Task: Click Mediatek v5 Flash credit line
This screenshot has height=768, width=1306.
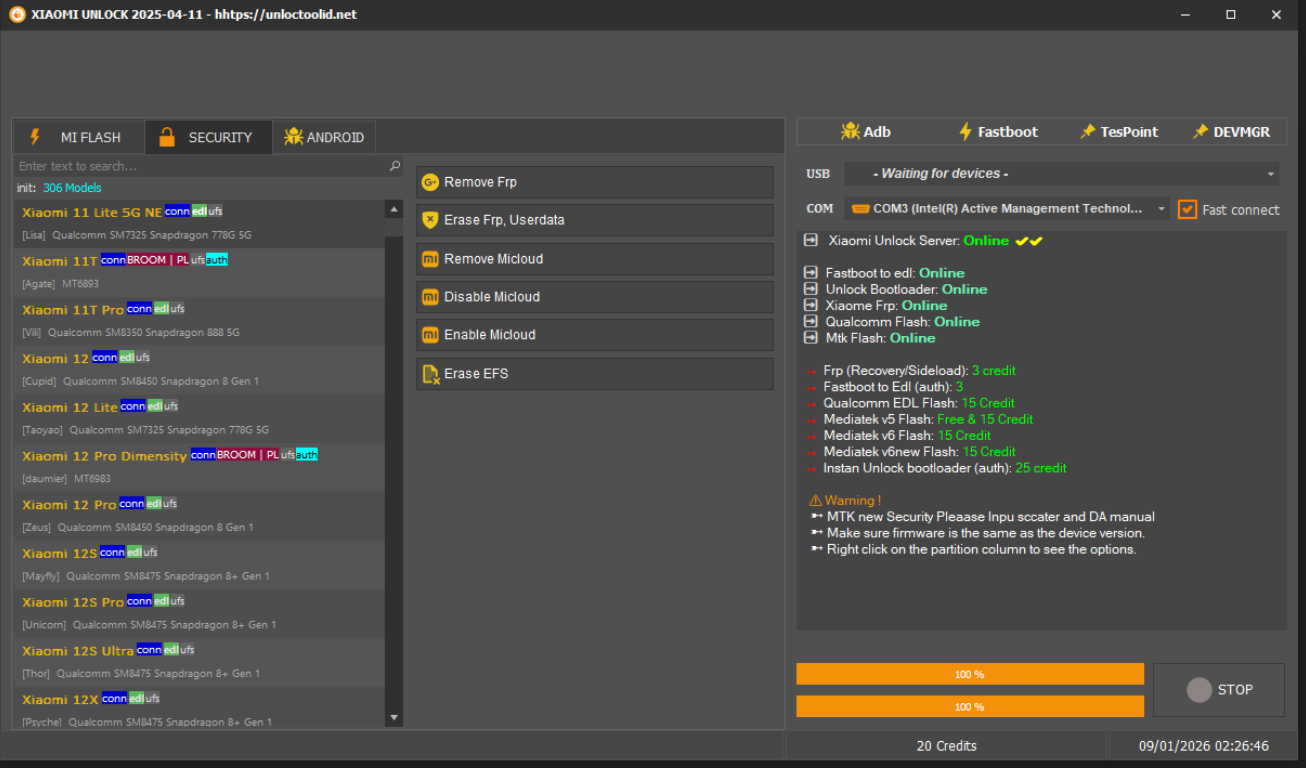Action: coord(928,419)
